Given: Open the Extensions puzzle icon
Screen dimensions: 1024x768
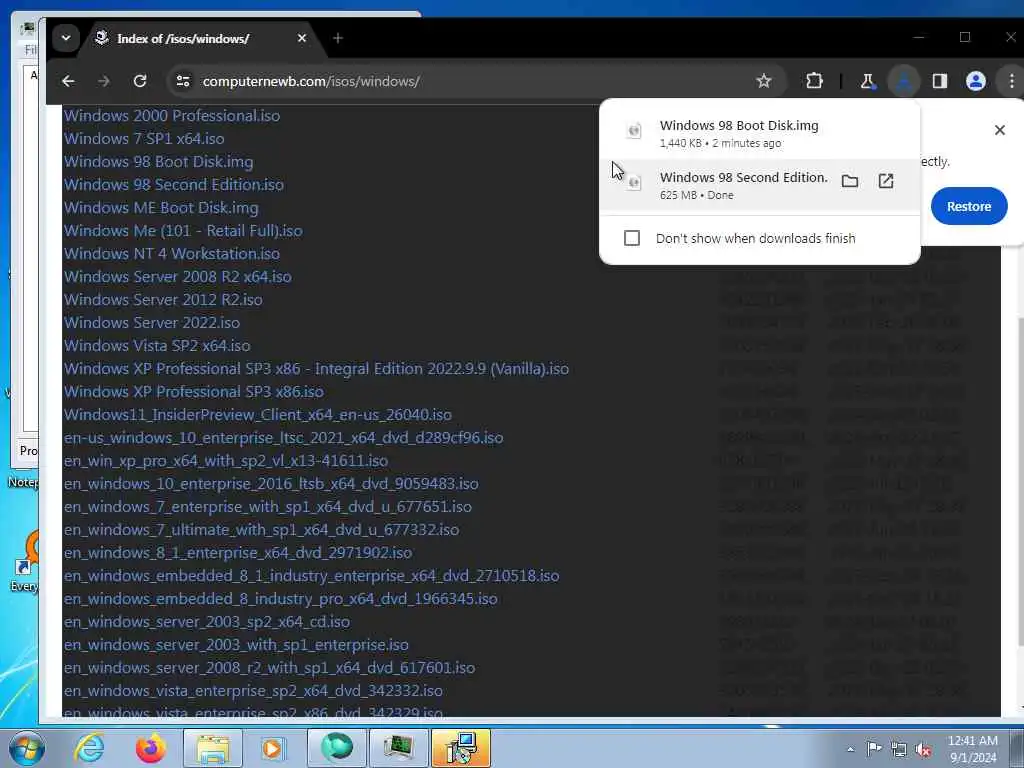Looking at the screenshot, I should [814, 81].
